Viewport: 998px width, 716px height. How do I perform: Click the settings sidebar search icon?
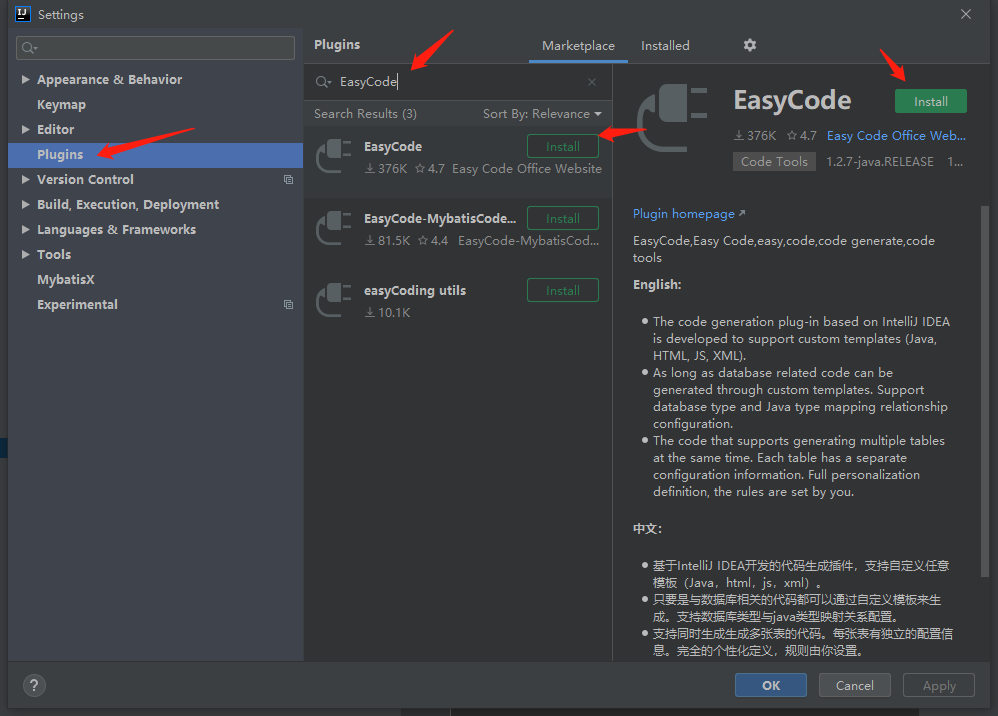point(28,48)
